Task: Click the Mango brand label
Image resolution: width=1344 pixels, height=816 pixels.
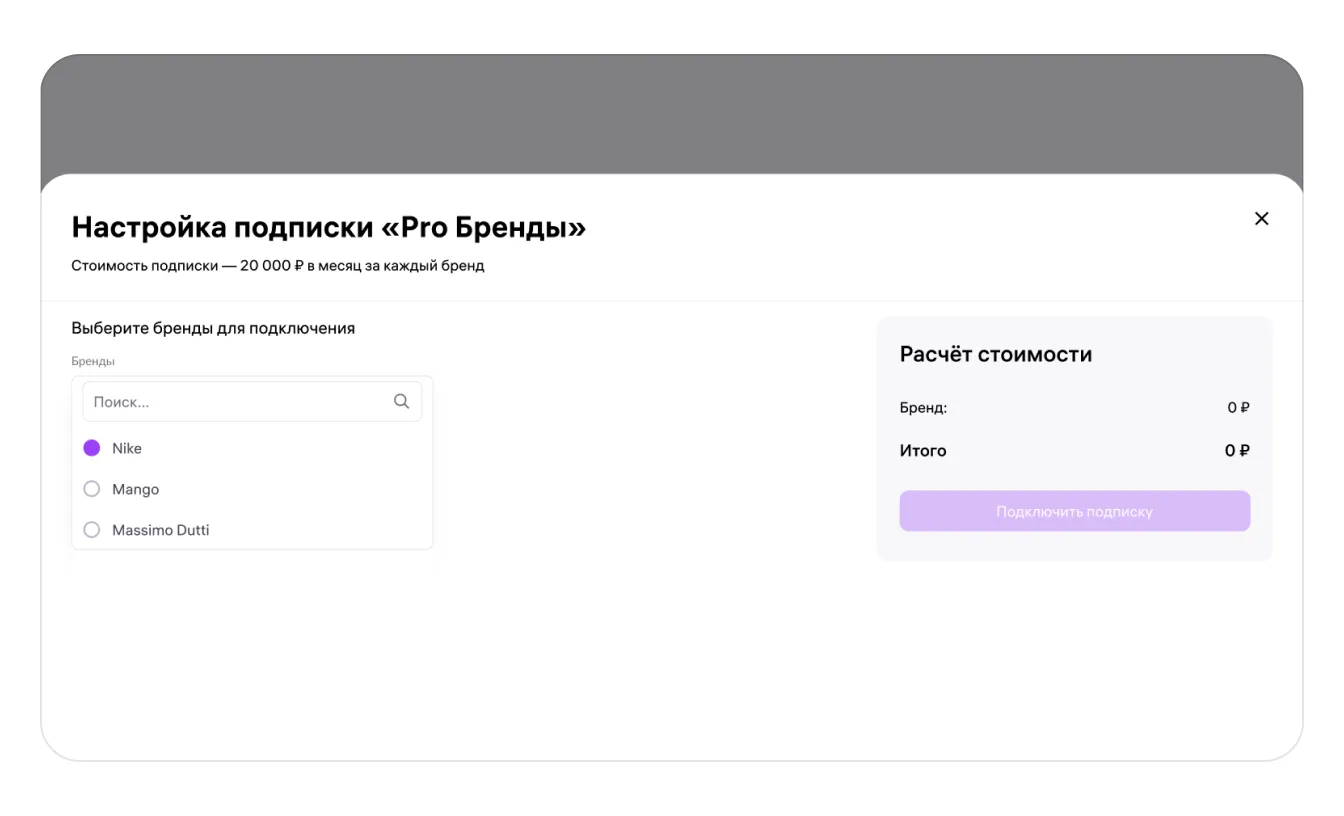Action: 136,489
